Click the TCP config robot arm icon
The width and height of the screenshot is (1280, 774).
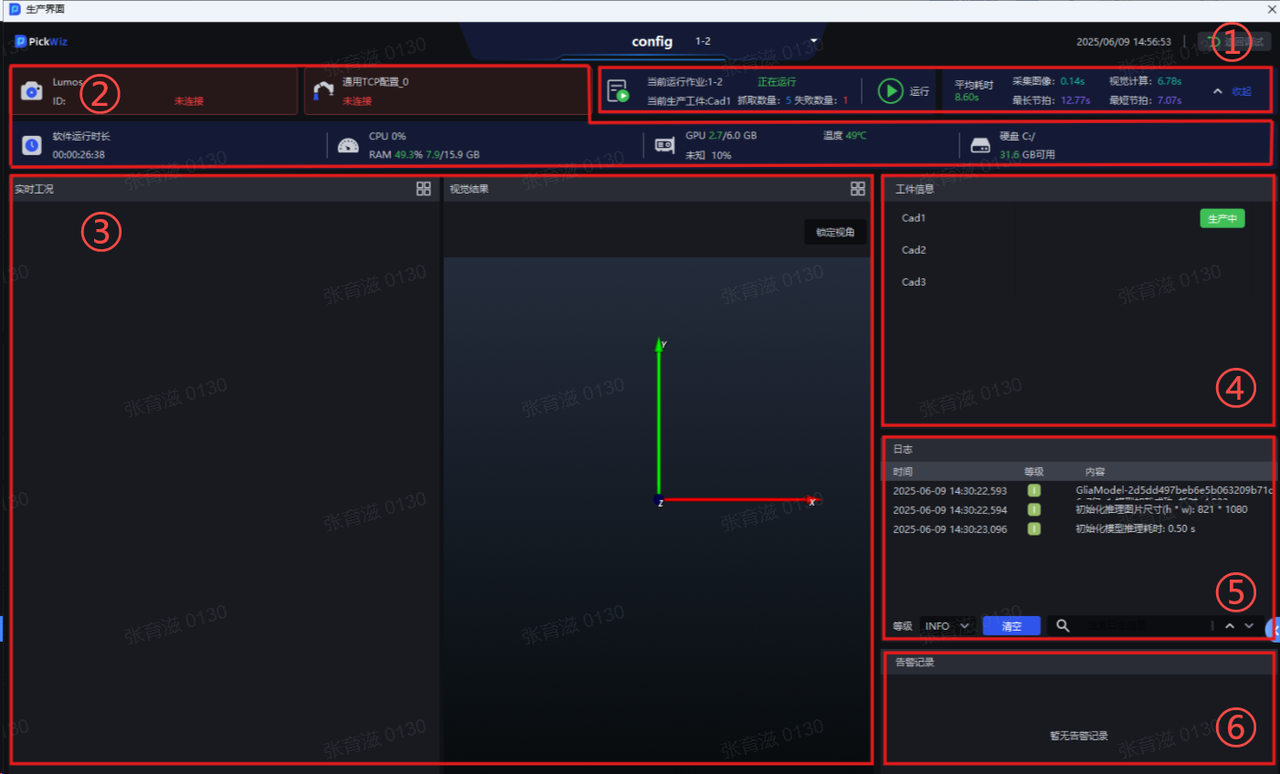[x=323, y=91]
